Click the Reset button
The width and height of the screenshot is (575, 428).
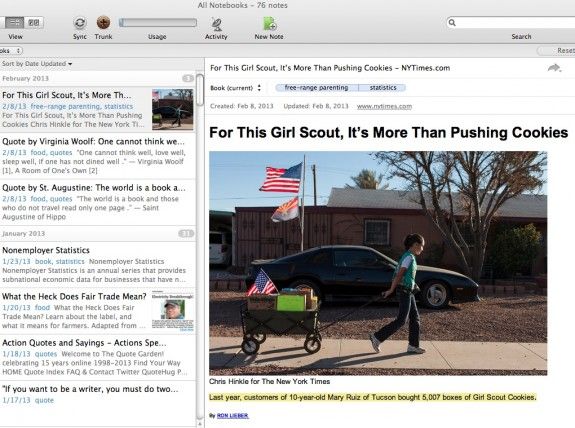point(557,51)
